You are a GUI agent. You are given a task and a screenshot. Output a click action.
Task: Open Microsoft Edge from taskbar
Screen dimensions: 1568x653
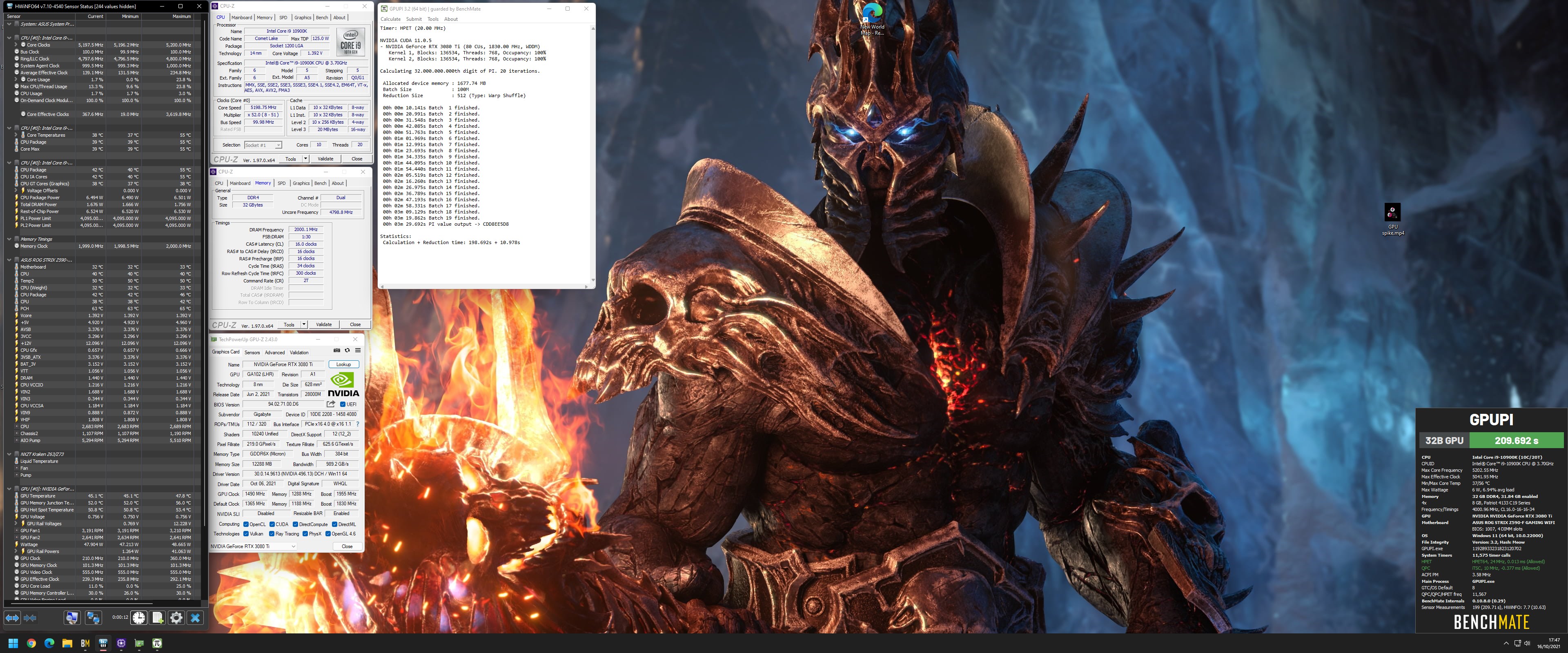point(49,643)
